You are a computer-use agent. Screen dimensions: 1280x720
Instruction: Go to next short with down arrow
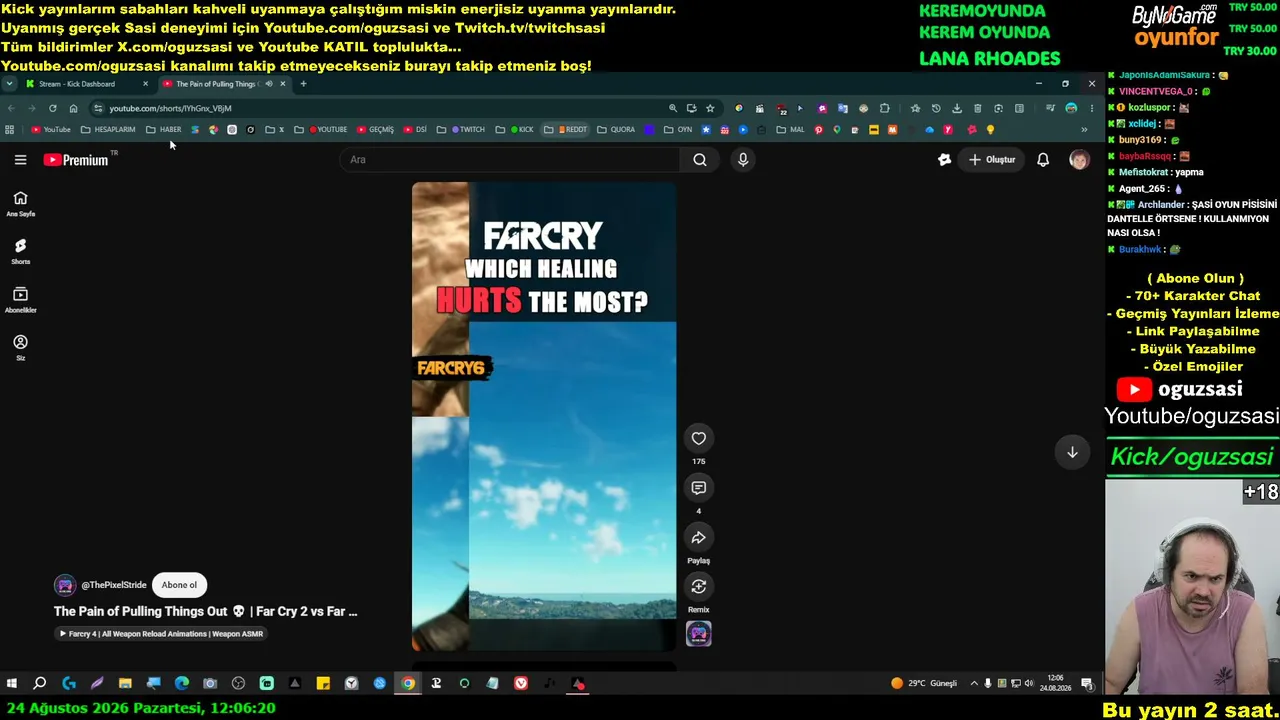(x=1072, y=453)
